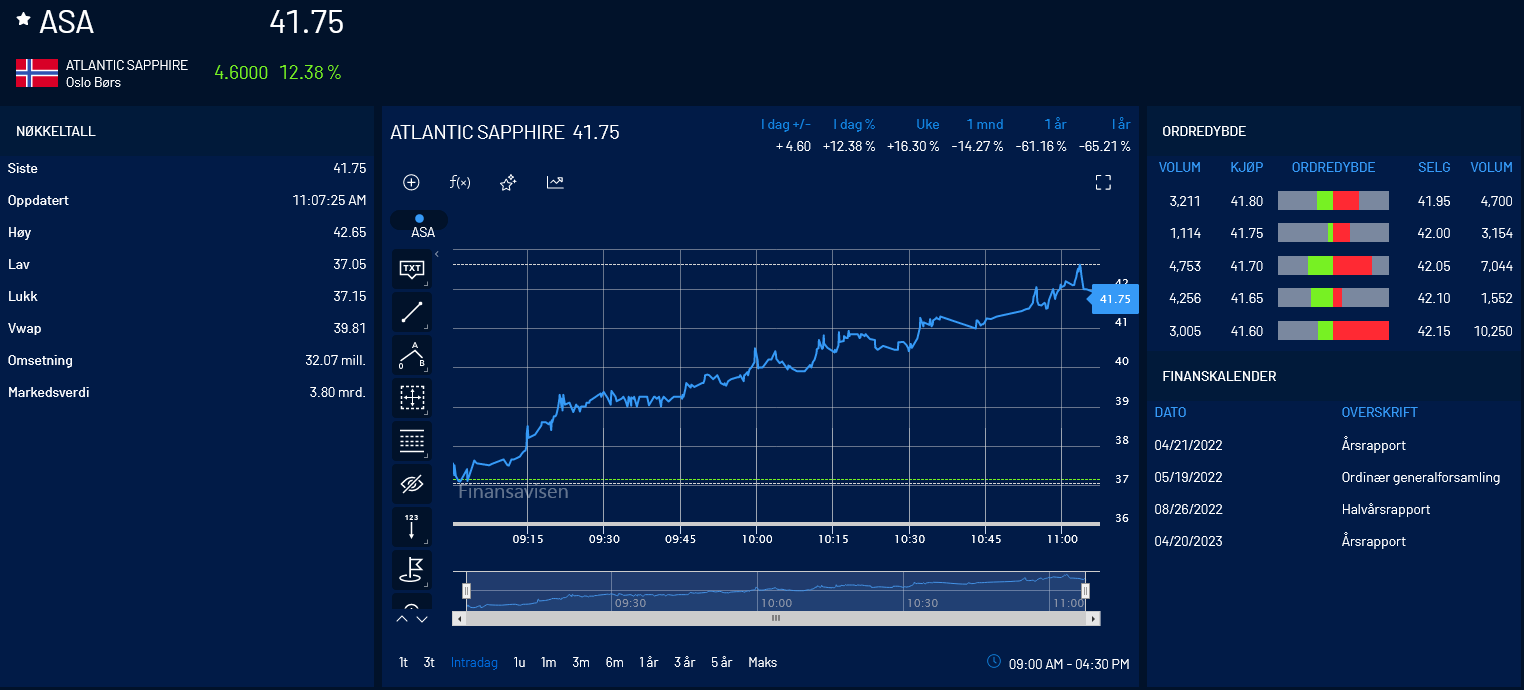The image size is (1524, 690).
Task: Click the ask price 42.05
Action: [1434, 266]
